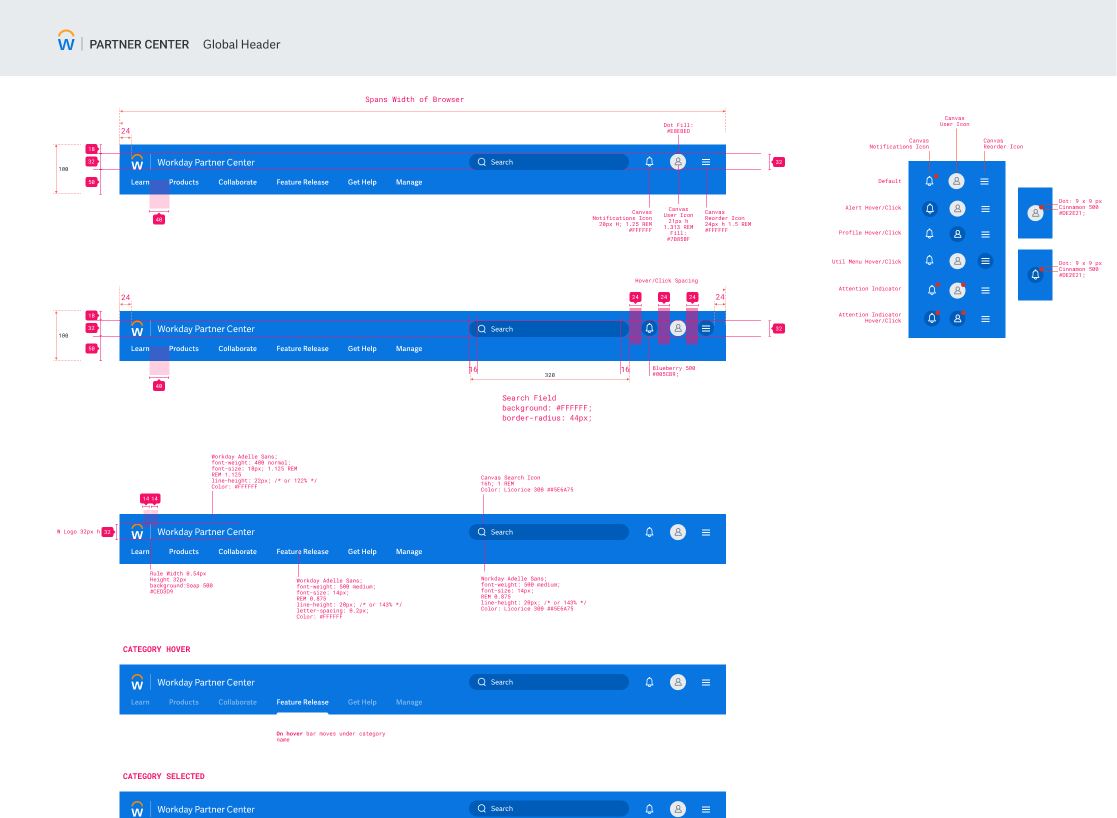Click notification bell in the Category Hover header
The width and height of the screenshot is (1117, 818).
click(649, 682)
